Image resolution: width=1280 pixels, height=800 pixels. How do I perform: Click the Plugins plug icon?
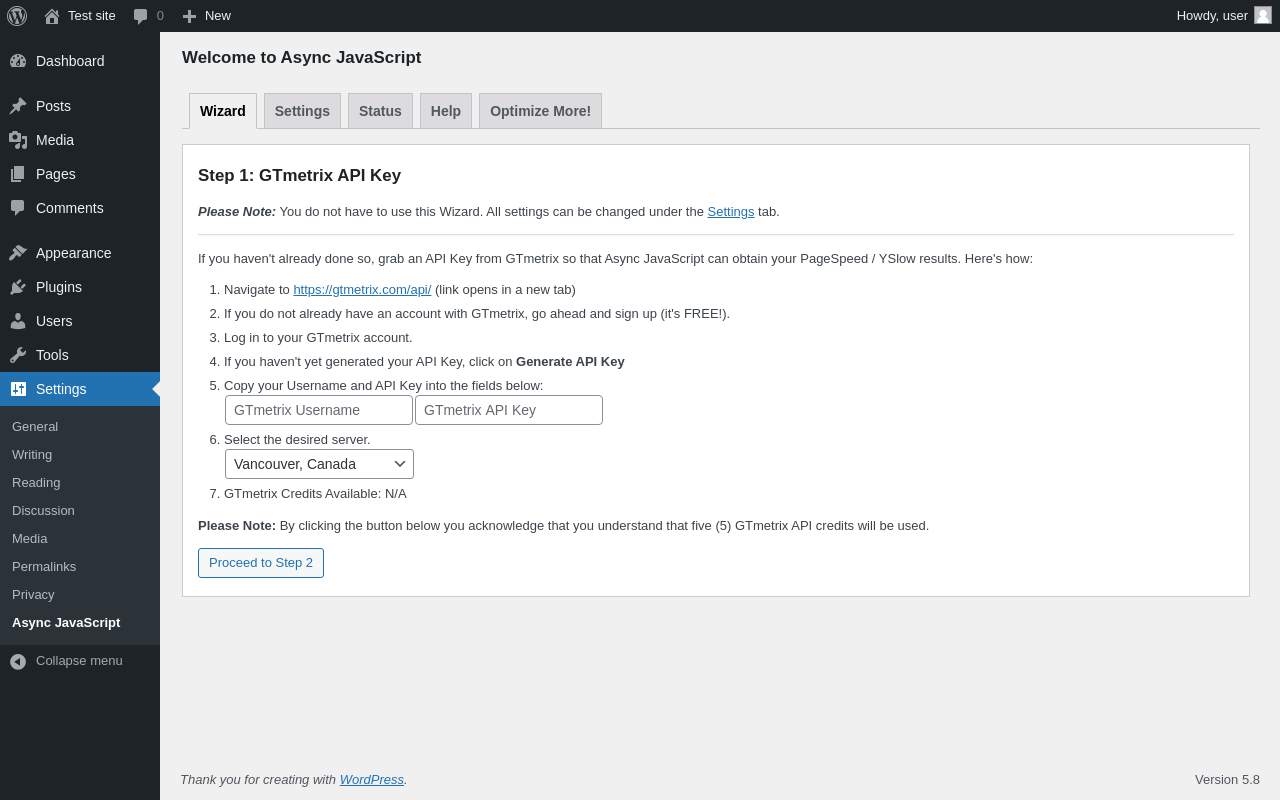point(18,287)
